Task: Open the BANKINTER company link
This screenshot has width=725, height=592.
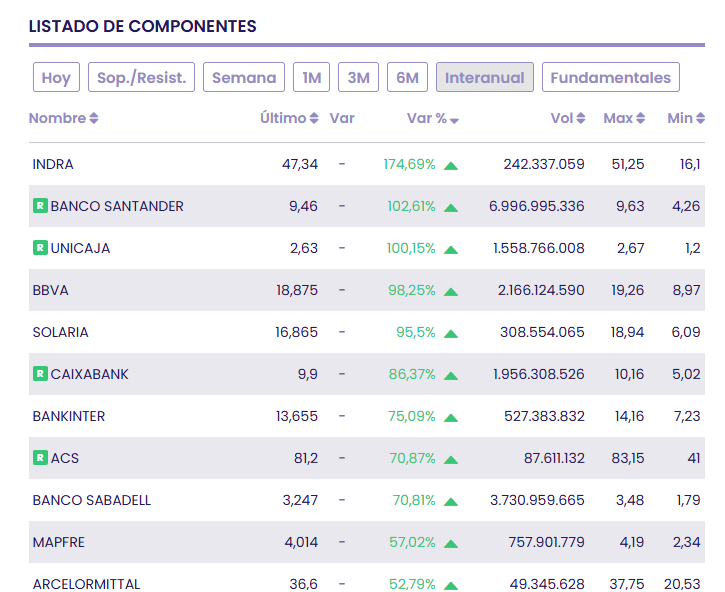Action: pyautogui.click(x=69, y=416)
